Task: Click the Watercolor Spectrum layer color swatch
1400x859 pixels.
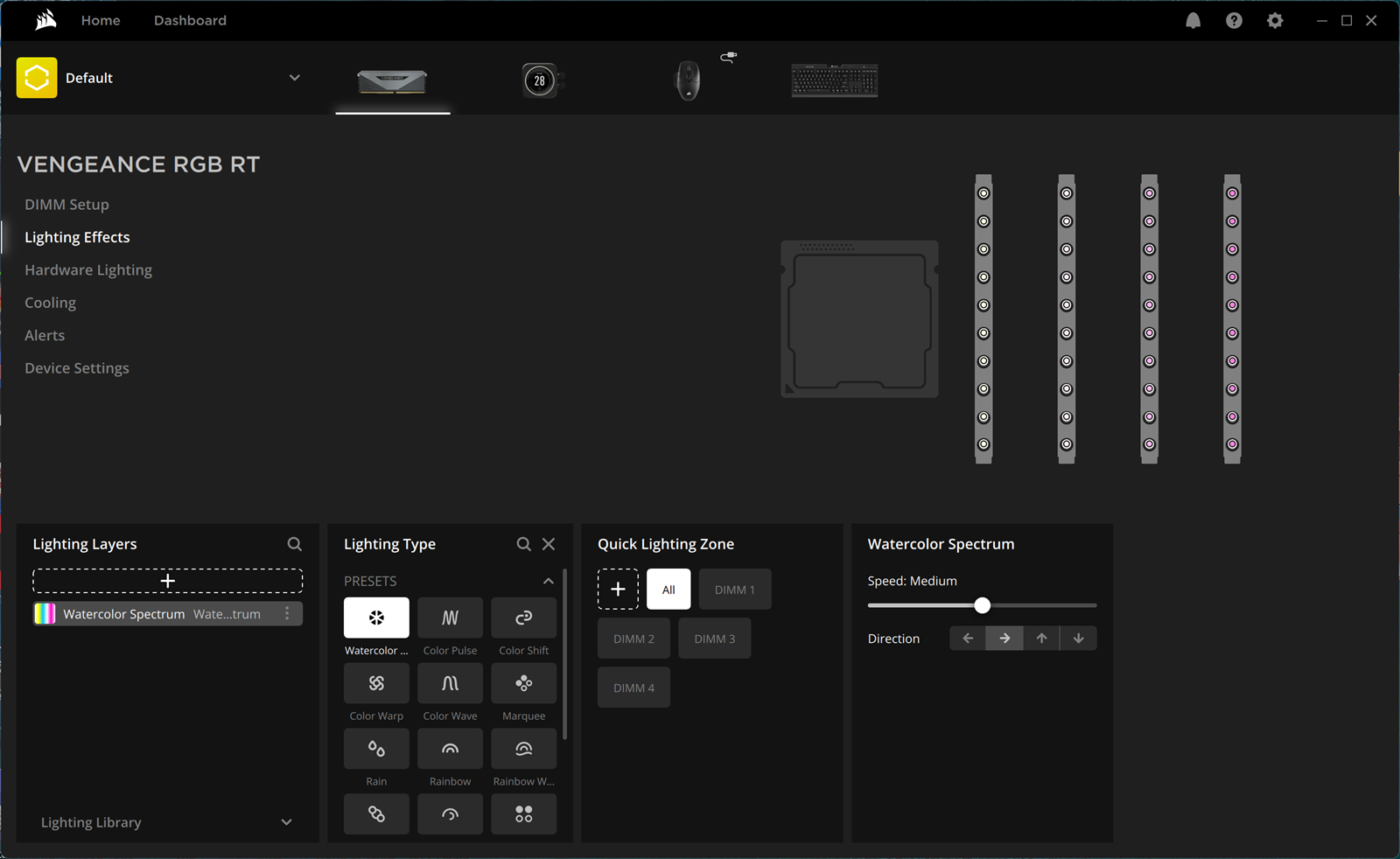Action: click(45, 614)
